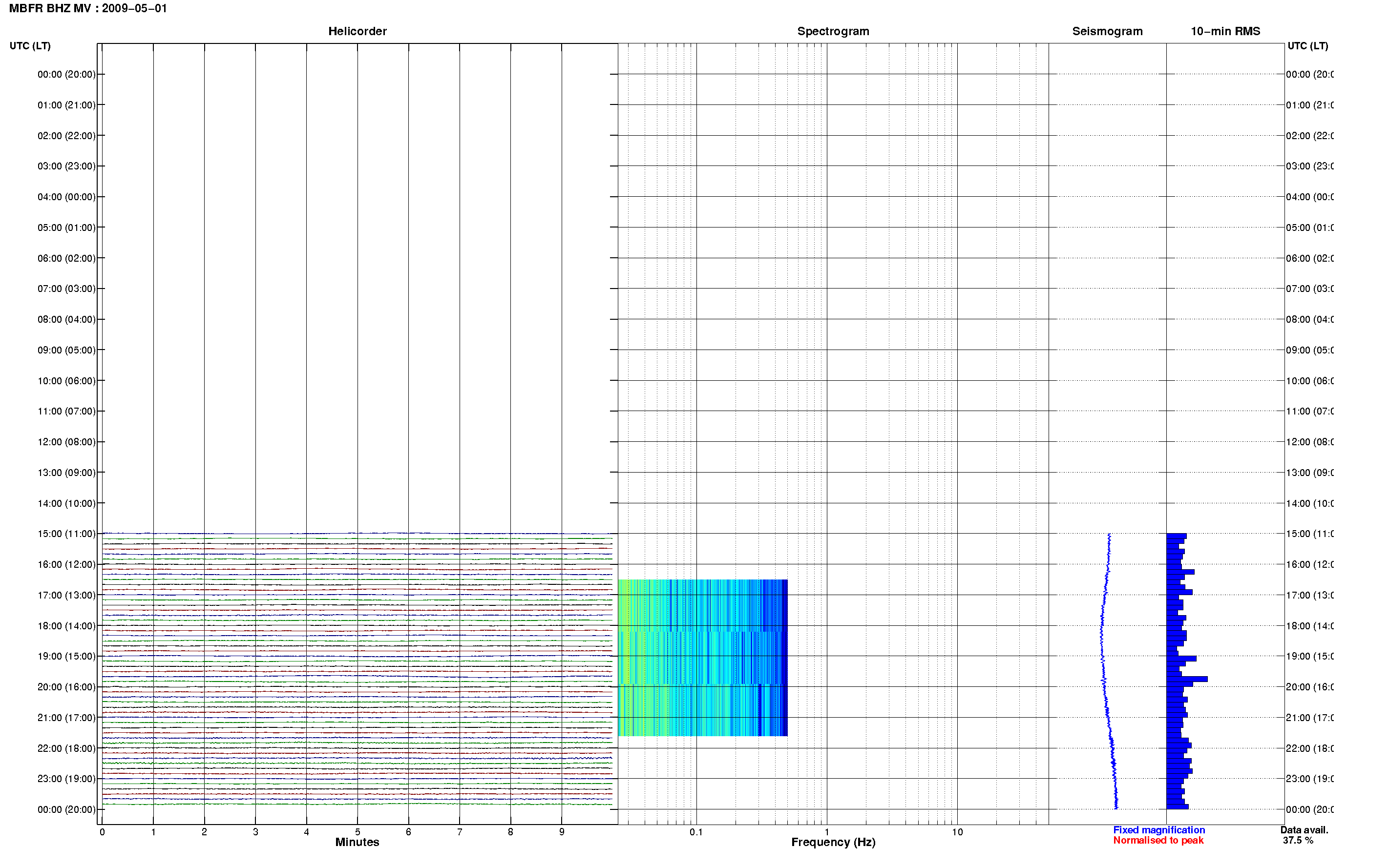Viewport: 1389px width, 868px height.
Task: Click the longest RMS bar near 20:00
Action: pyautogui.click(x=1187, y=679)
